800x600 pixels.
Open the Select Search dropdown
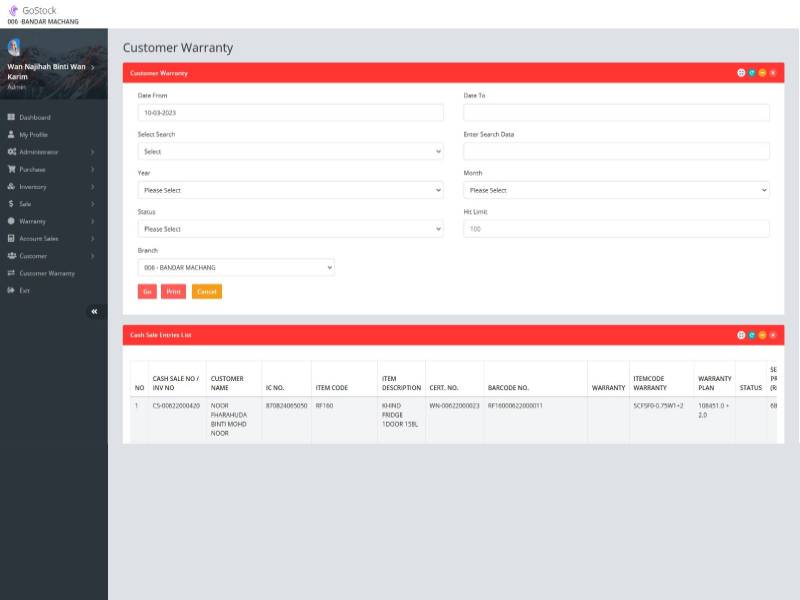coord(290,152)
